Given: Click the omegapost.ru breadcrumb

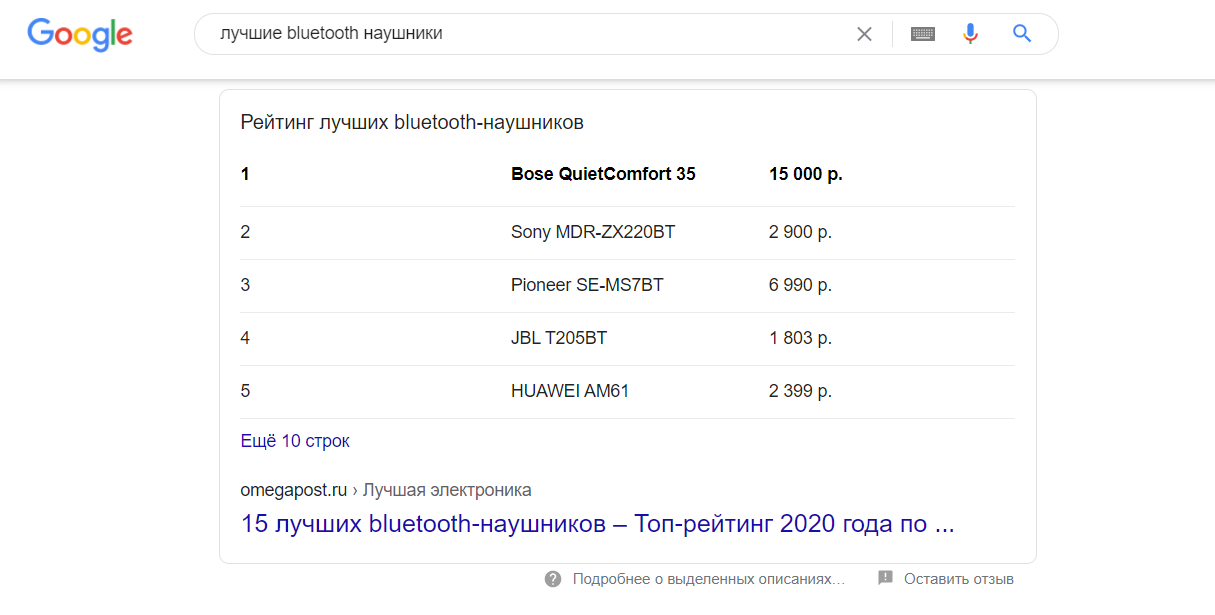Looking at the screenshot, I should [294, 490].
